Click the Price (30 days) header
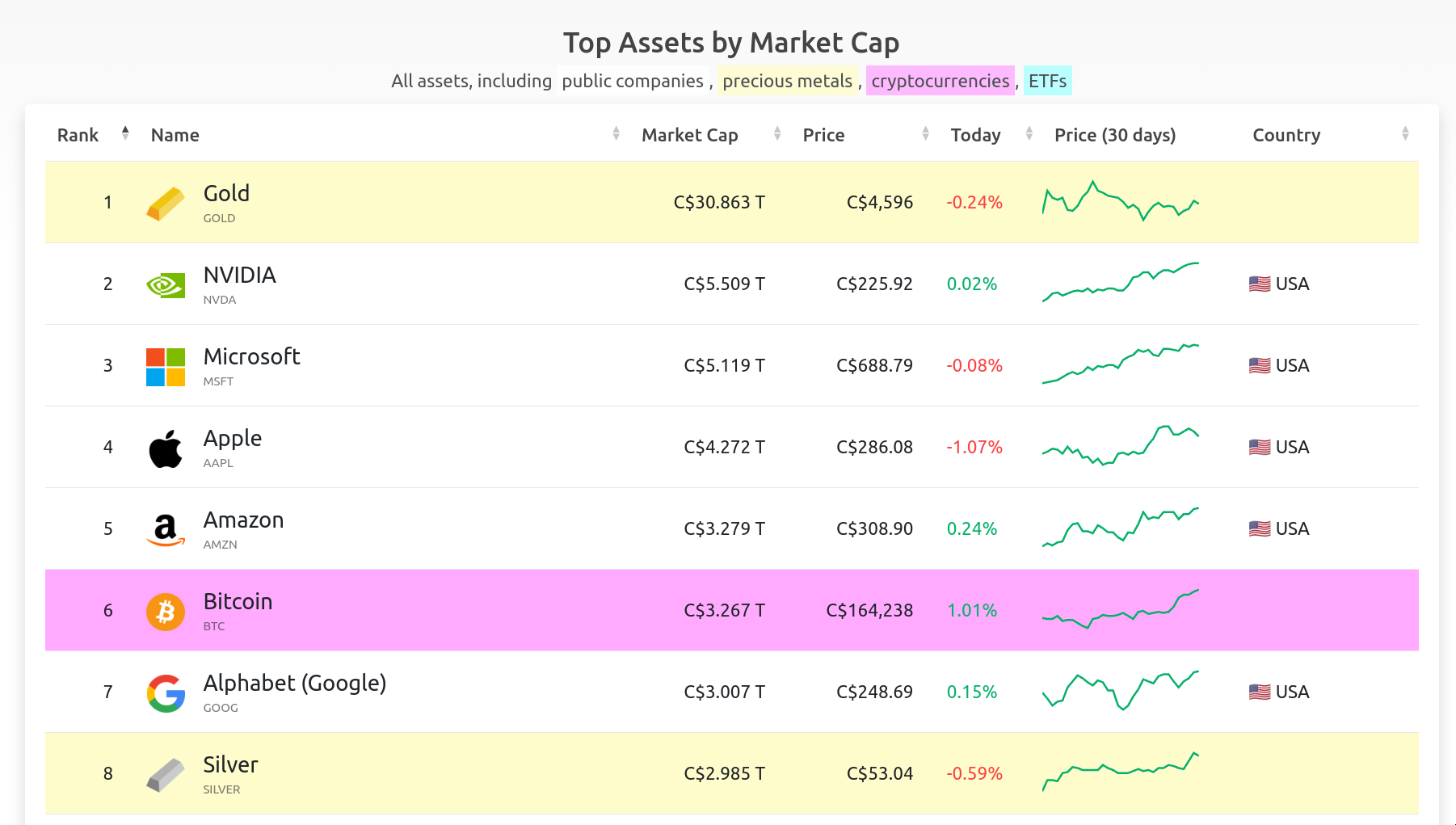 (1115, 135)
